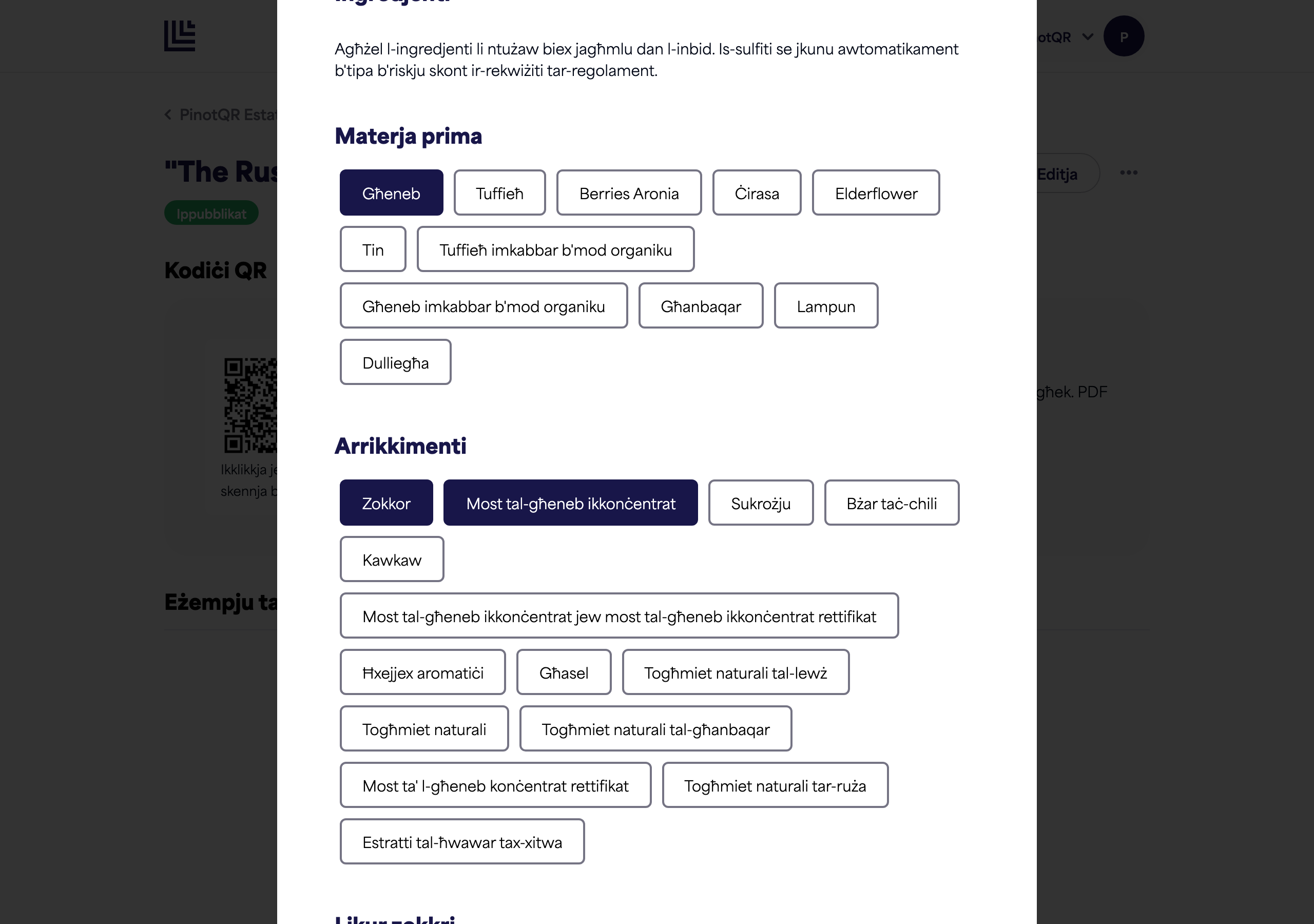
Task: Select Toġħmiet naturali tar-ruża
Action: [775, 785]
